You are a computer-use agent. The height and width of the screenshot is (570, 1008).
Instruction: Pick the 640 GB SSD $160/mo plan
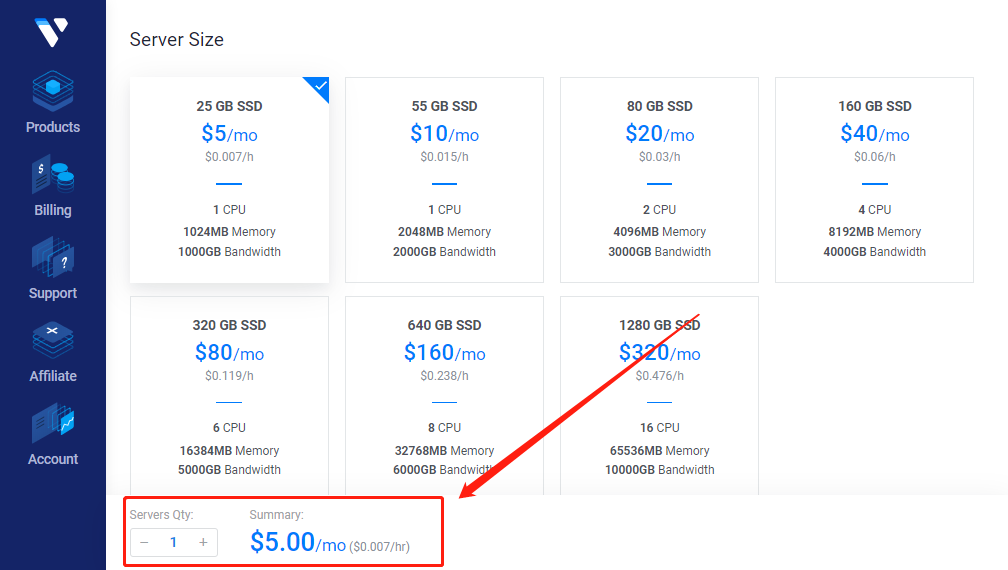click(444, 395)
